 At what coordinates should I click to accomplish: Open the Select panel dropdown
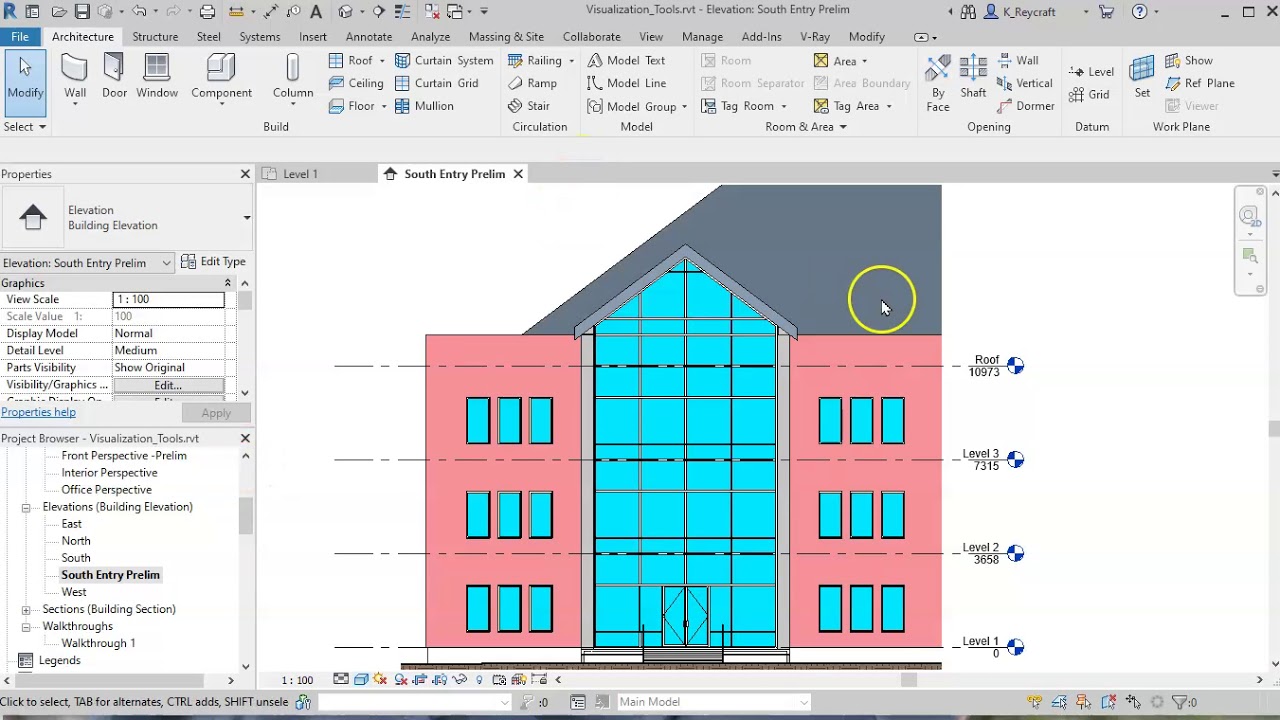[x=41, y=127]
